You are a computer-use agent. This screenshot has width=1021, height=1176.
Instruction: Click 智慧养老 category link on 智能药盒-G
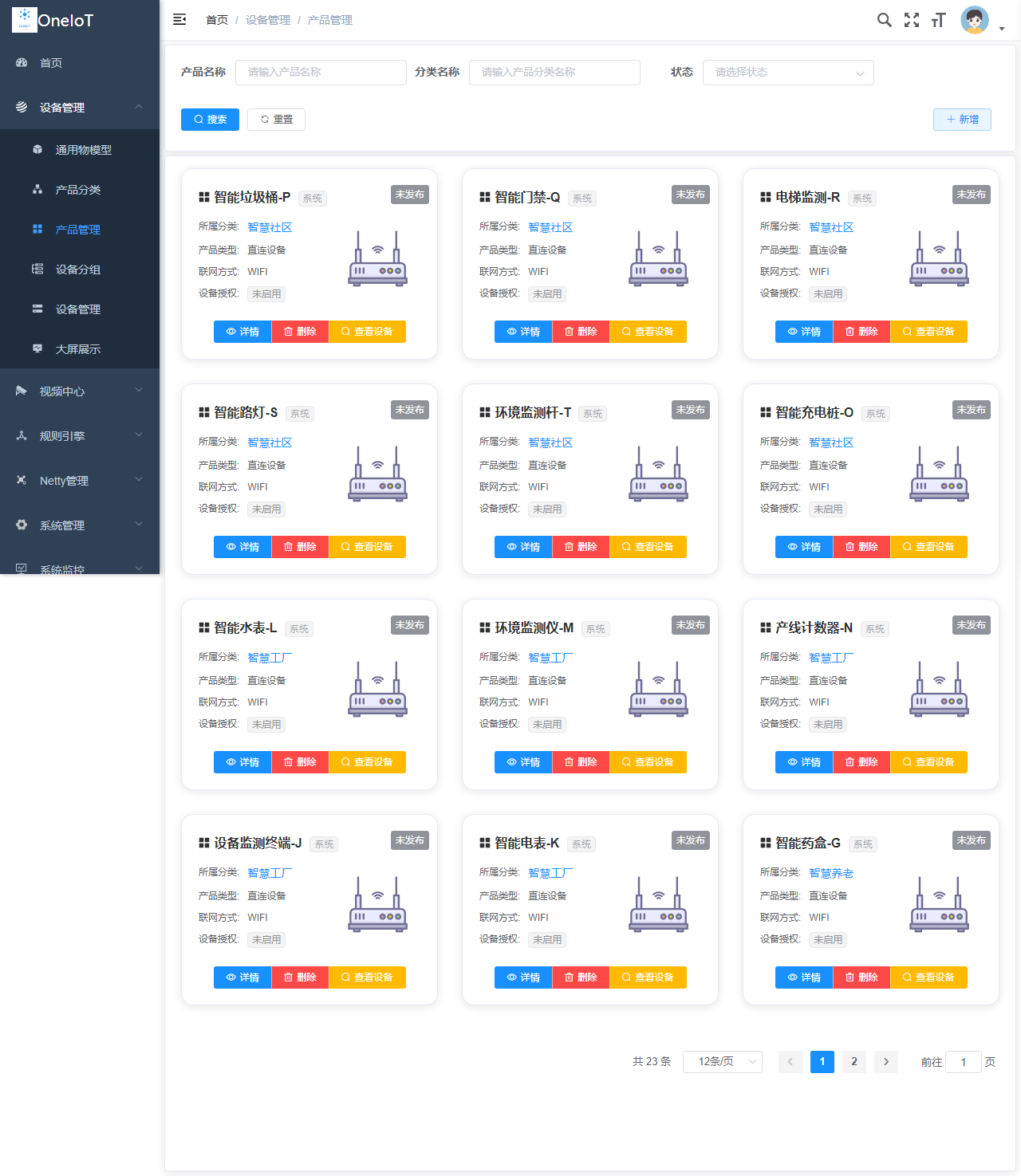(x=831, y=873)
